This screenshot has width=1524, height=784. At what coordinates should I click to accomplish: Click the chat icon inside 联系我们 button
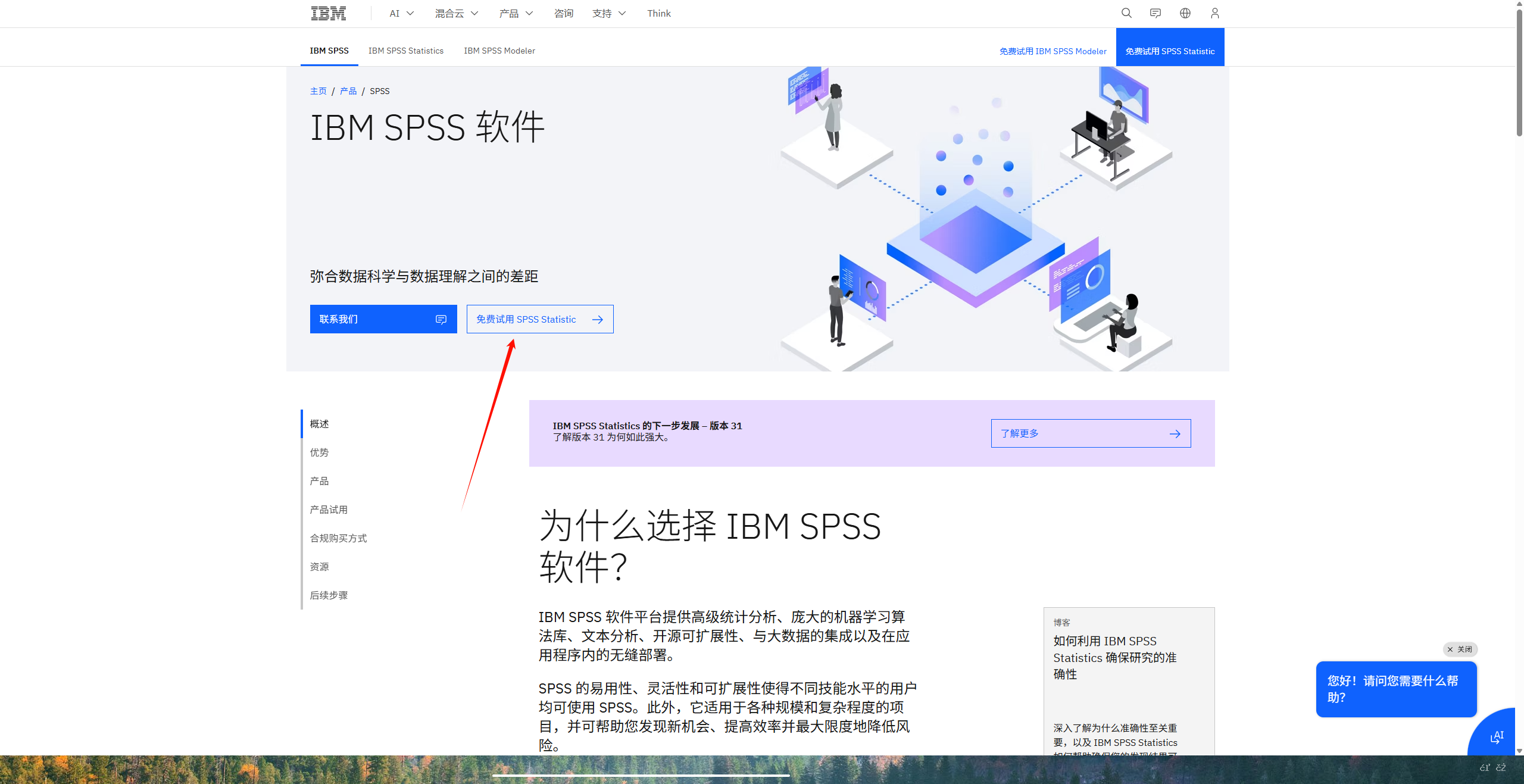pos(440,319)
